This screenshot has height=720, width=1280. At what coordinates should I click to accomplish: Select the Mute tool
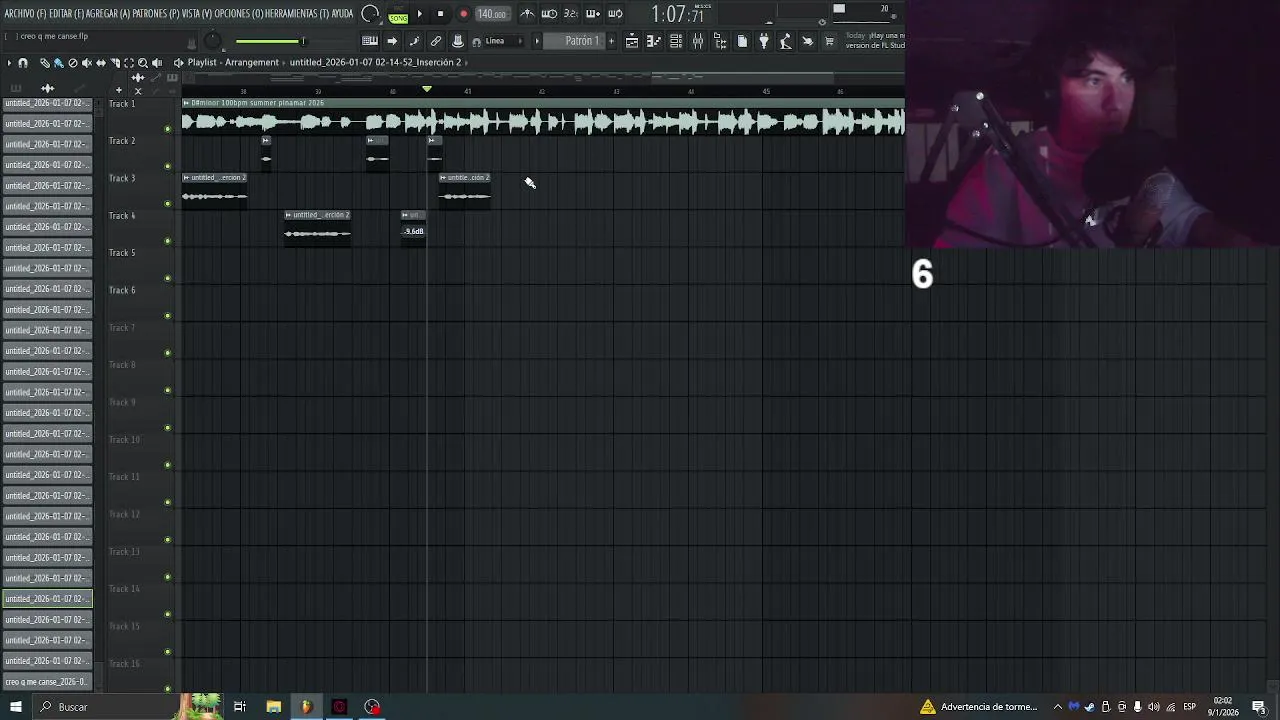click(86, 63)
